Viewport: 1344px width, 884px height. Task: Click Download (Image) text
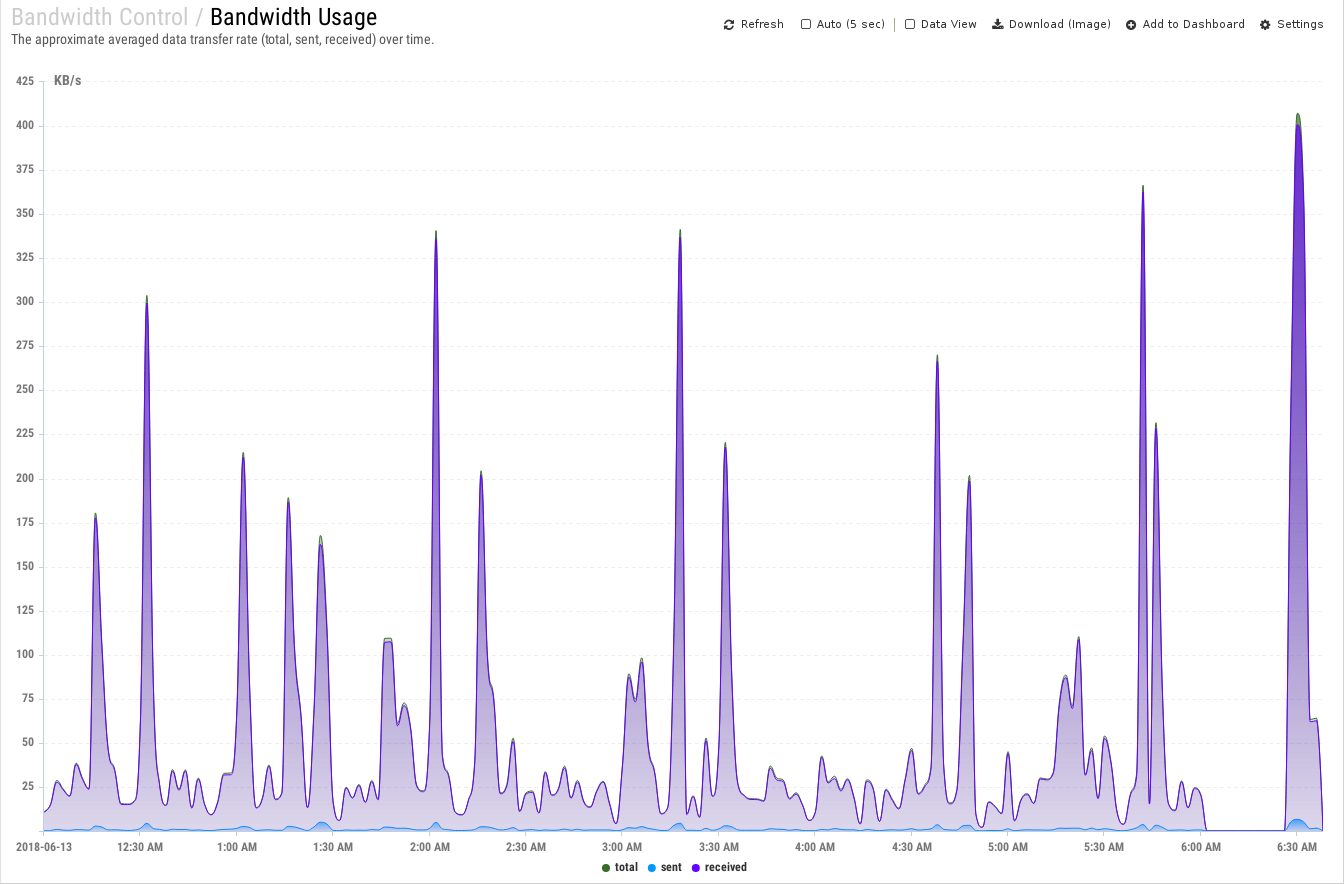(x=1060, y=24)
